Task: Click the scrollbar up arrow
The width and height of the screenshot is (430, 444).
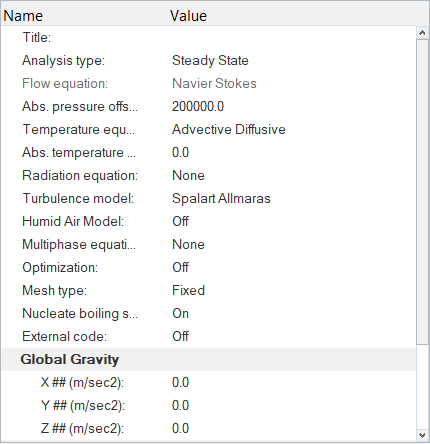Action: (x=422, y=33)
